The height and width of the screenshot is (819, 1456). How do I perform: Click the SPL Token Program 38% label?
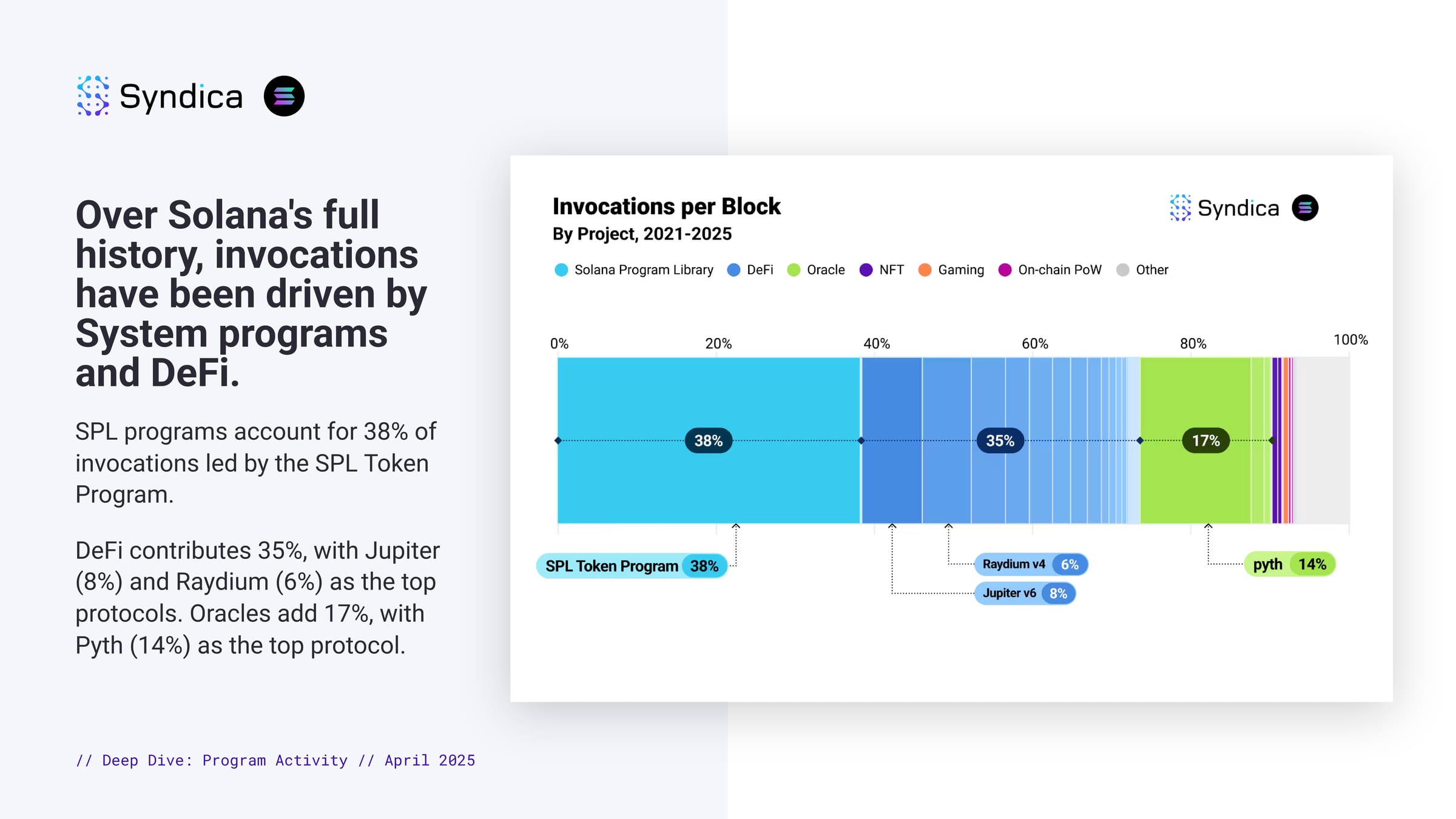point(632,566)
